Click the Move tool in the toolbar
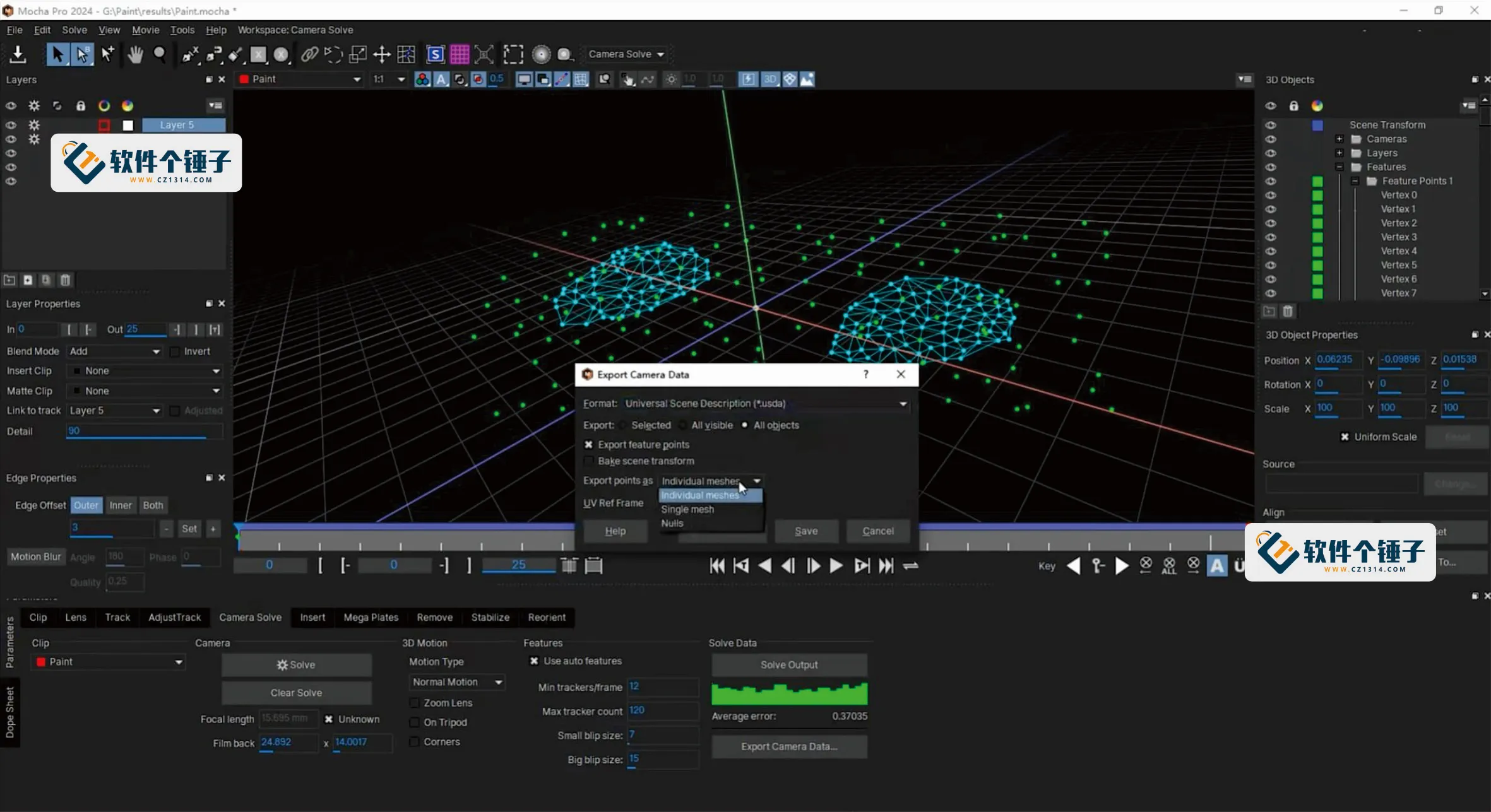Screen dimensions: 1491x812 point(382,55)
